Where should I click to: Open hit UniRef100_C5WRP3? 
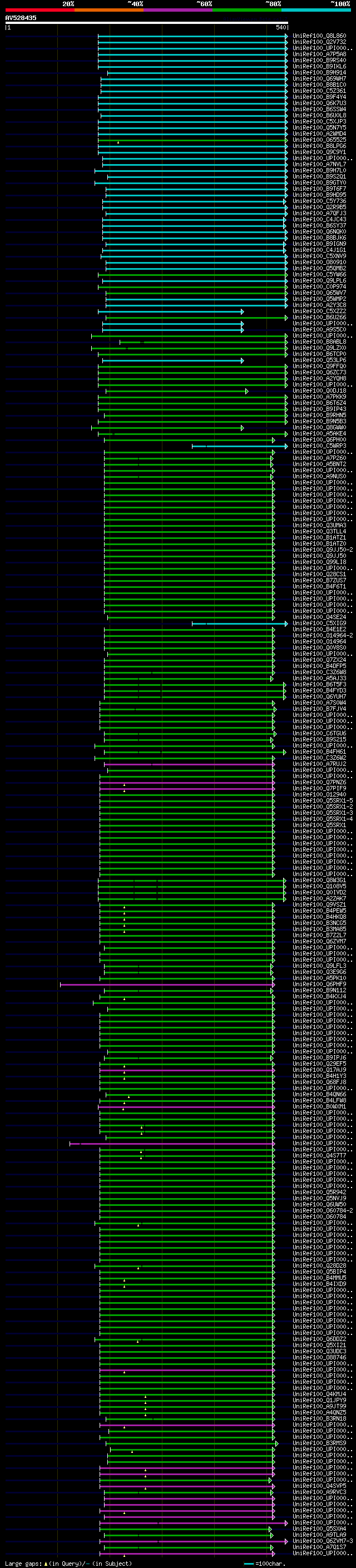pos(319,446)
